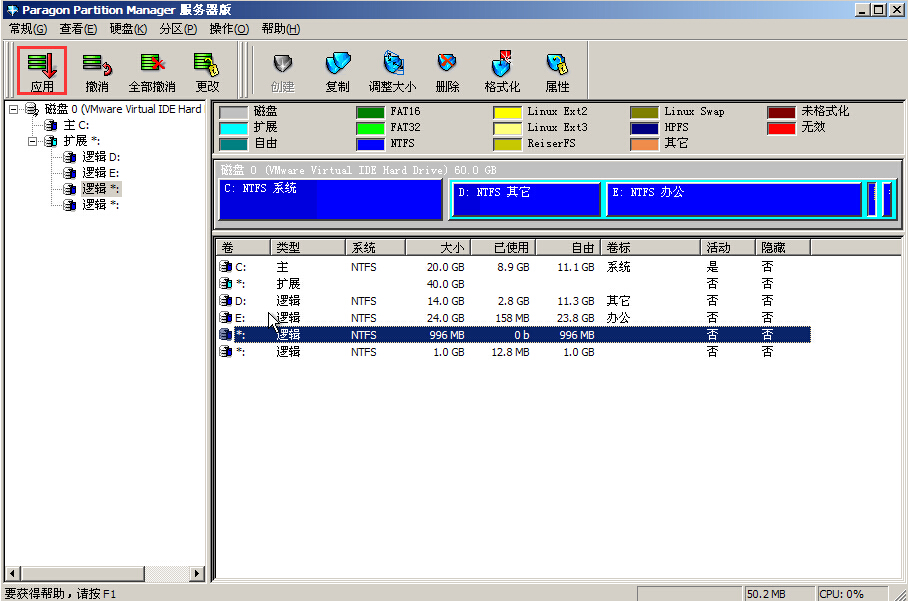Viewport: 908px width, 601px height.
Task: Click the Format (格式化) toolbar icon
Action: pos(502,65)
